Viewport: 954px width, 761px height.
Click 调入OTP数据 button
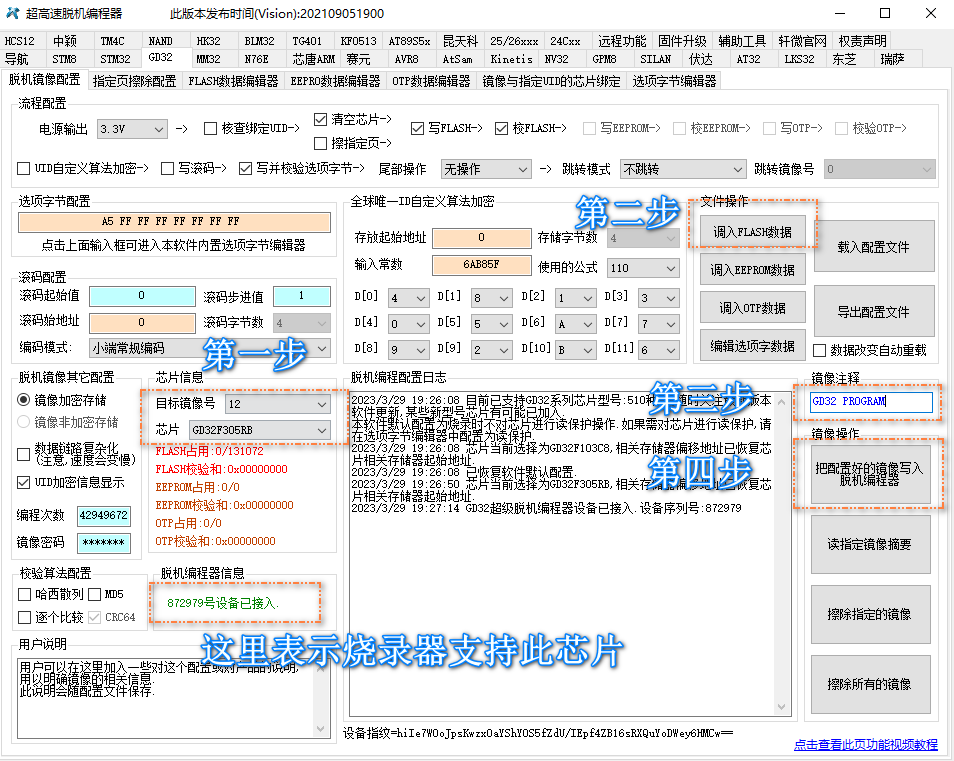click(x=753, y=308)
